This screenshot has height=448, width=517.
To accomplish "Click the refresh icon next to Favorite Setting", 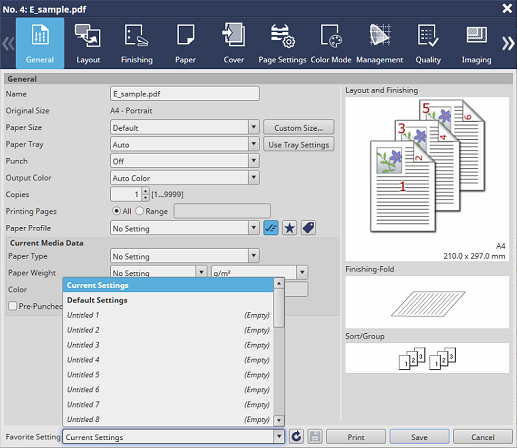I will [296, 436].
